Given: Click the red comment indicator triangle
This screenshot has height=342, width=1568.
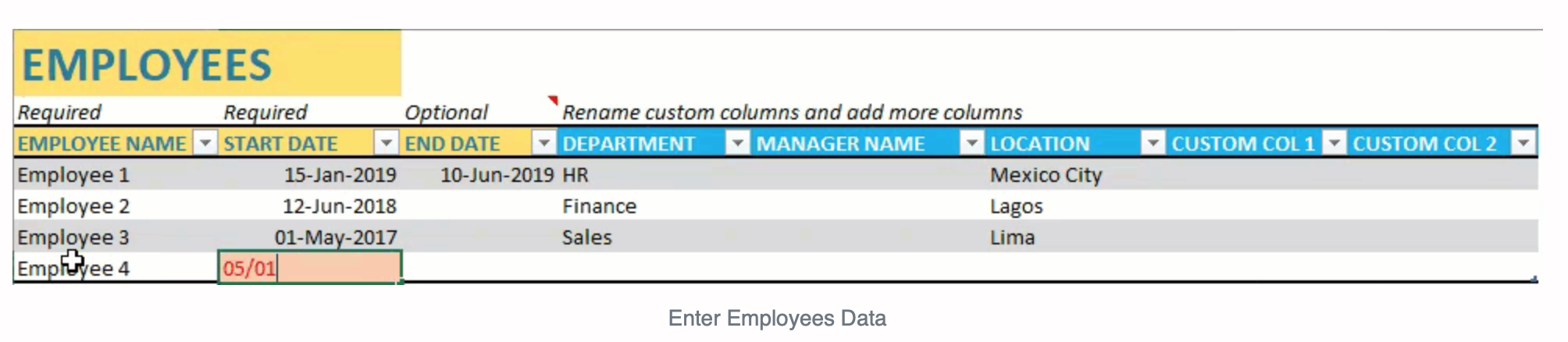Looking at the screenshot, I should click(x=553, y=100).
